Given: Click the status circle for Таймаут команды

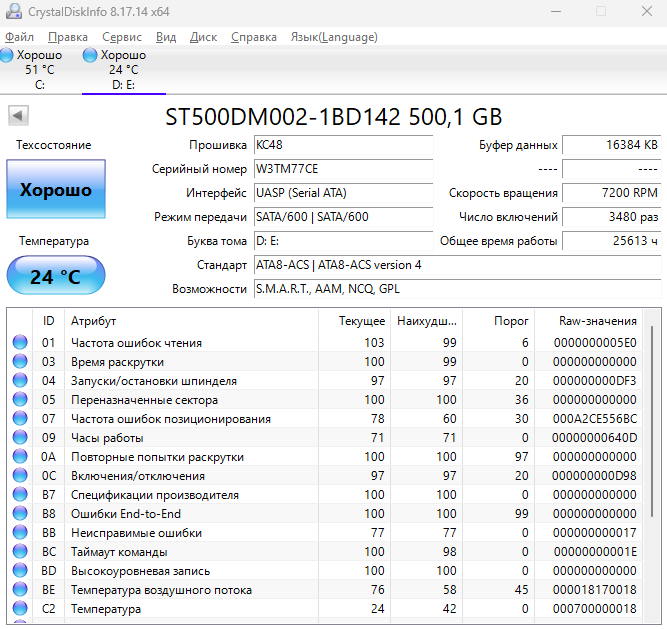Looking at the screenshot, I should point(20,551).
